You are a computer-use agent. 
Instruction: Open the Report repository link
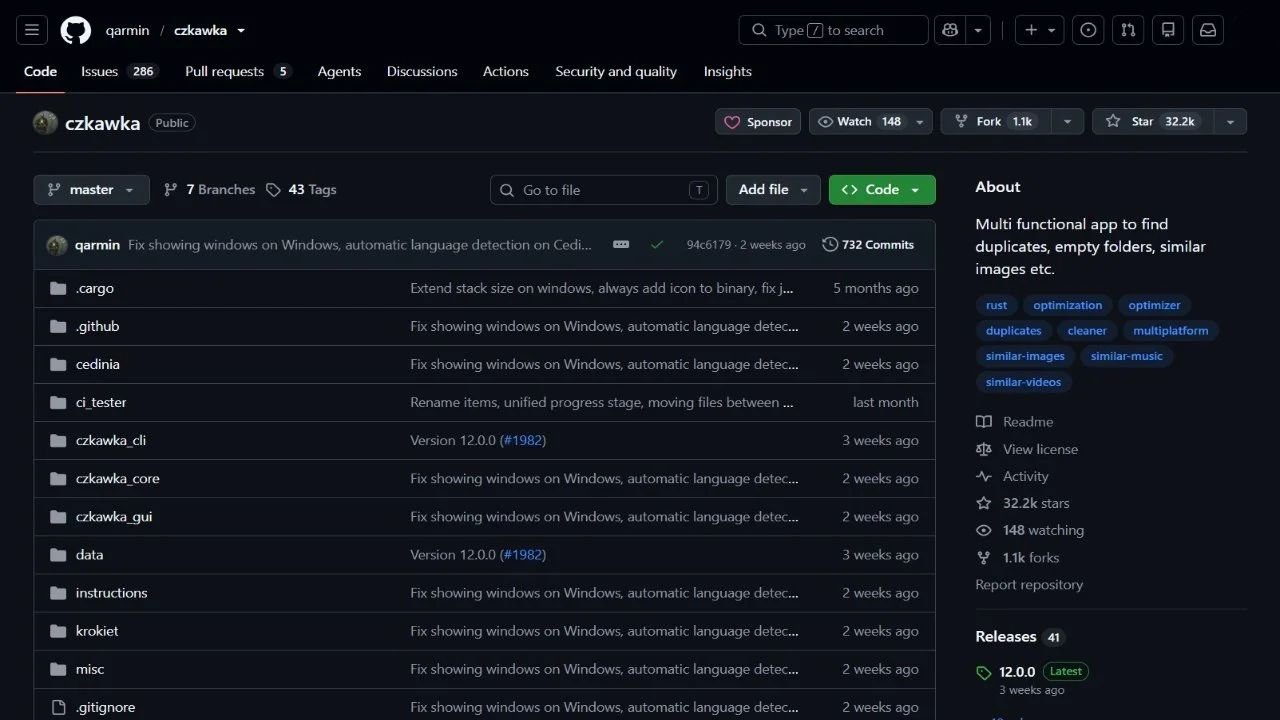point(1029,585)
